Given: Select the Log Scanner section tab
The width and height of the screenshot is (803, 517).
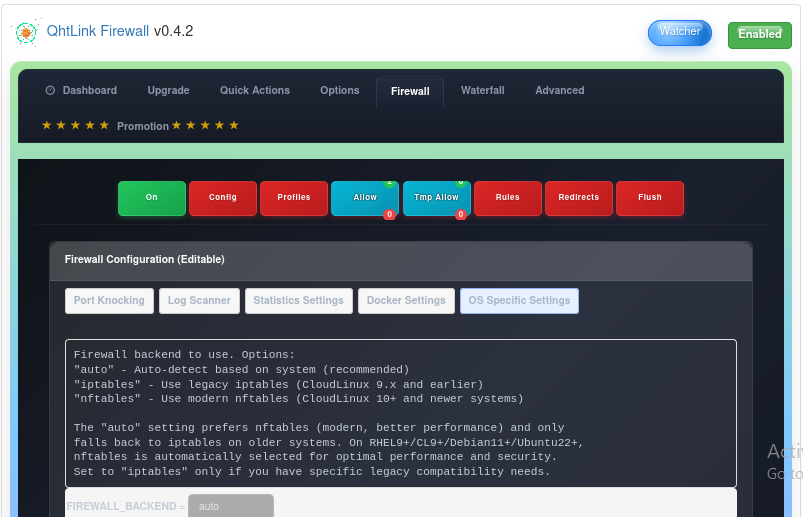Looking at the screenshot, I should tap(199, 301).
